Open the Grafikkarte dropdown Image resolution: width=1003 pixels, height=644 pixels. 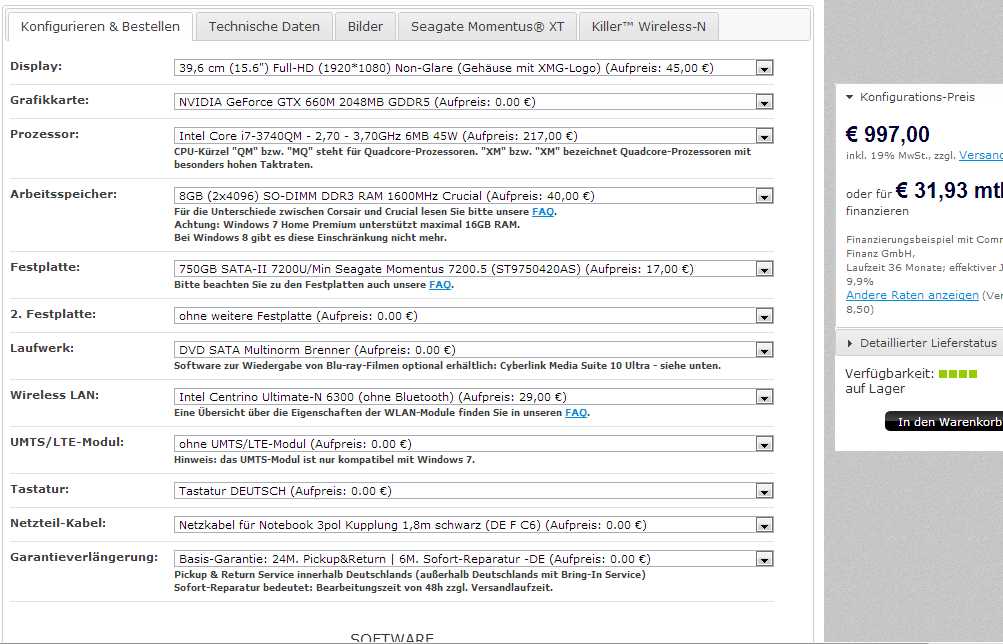(x=473, y=102)
